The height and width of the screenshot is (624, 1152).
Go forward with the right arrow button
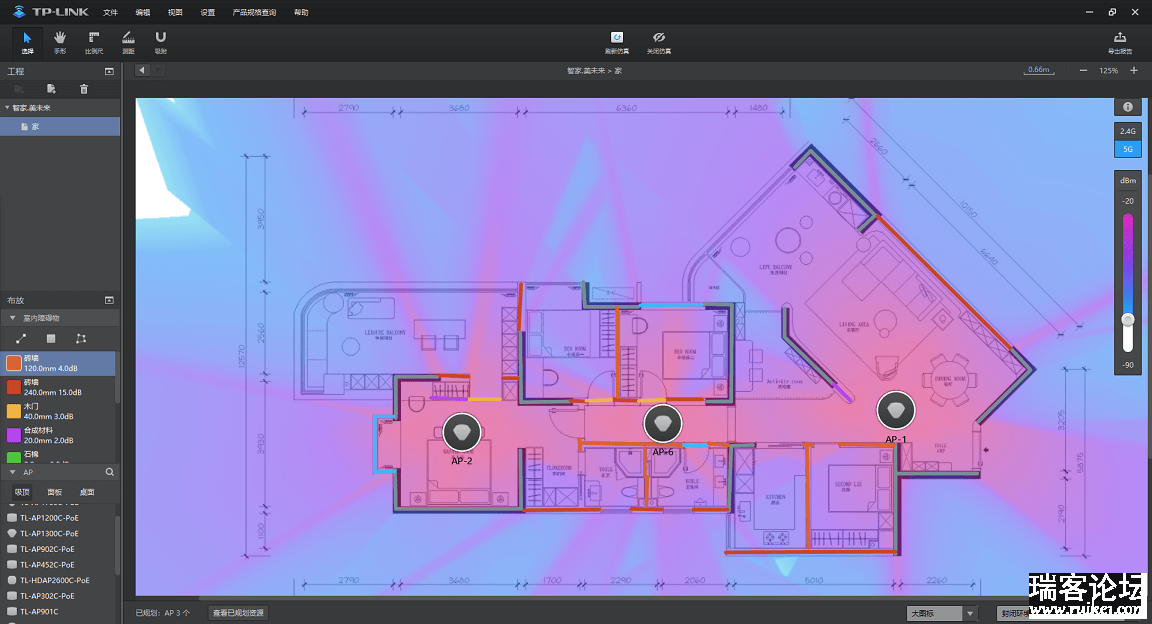(x=158, y=71)
